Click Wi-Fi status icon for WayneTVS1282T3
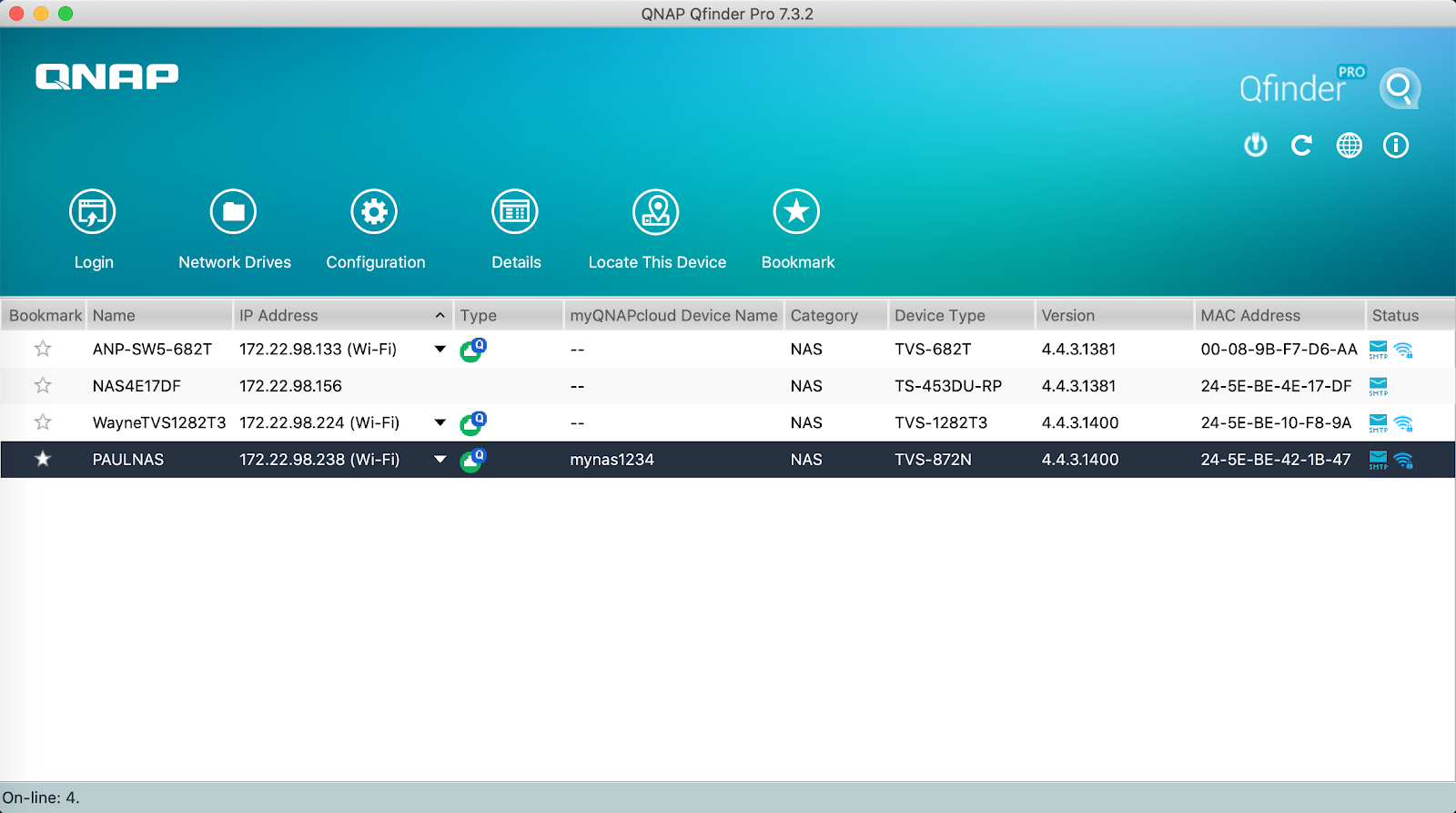This screenshot has height=813, width=1456. point(1403,423)
